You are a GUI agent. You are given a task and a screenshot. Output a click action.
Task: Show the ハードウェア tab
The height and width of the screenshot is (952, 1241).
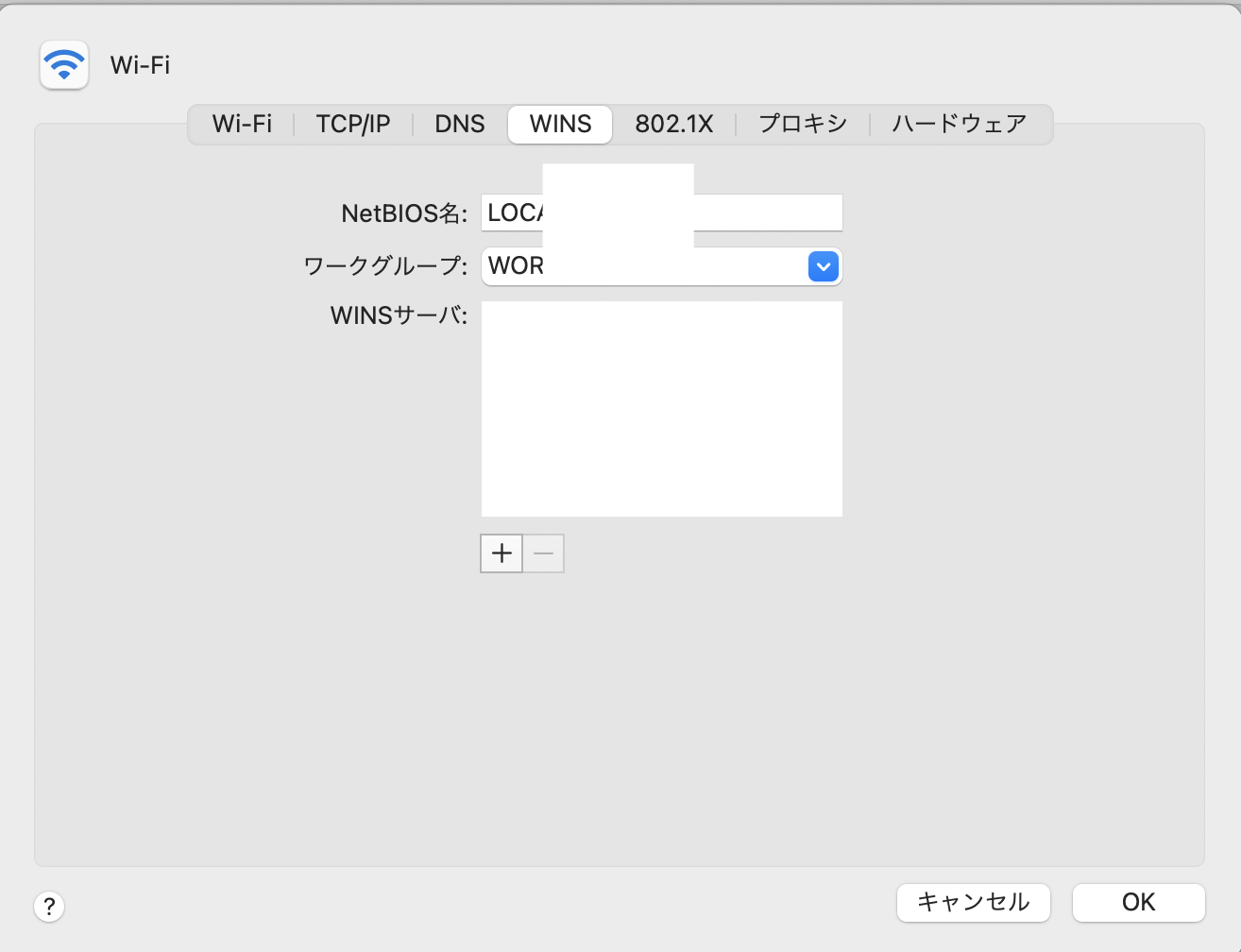coord(960,124)
